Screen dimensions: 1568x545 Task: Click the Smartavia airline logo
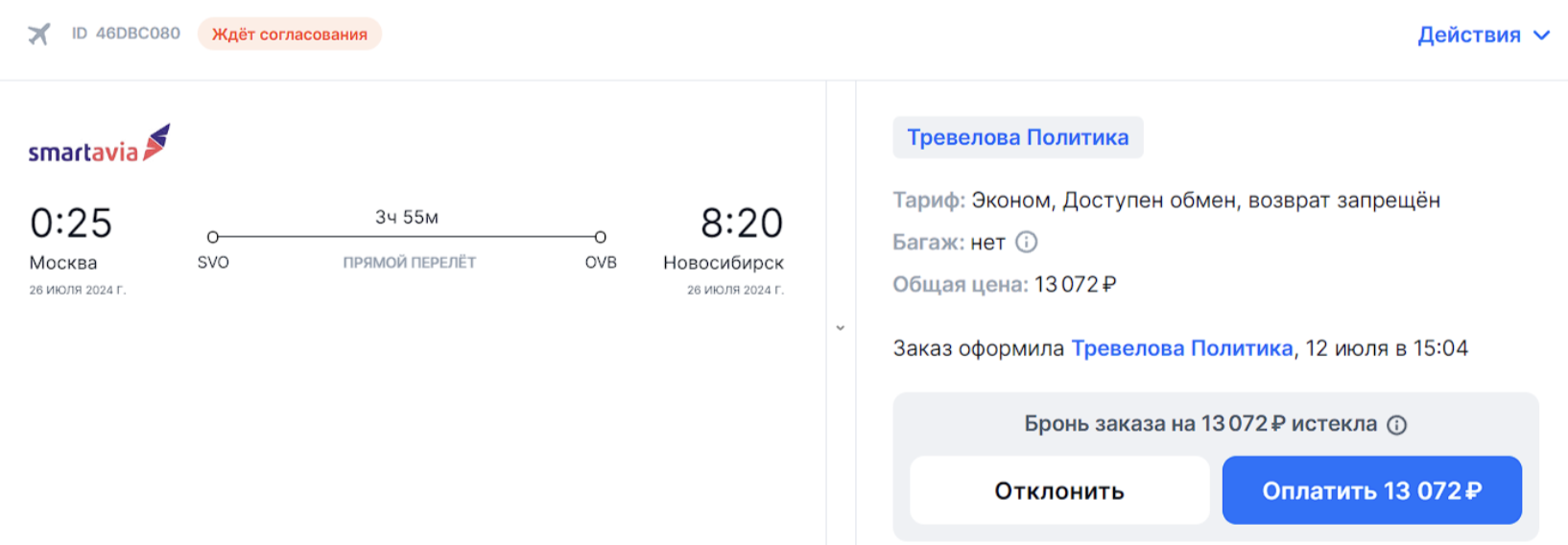pyautogui.click(x=99, y=144)
